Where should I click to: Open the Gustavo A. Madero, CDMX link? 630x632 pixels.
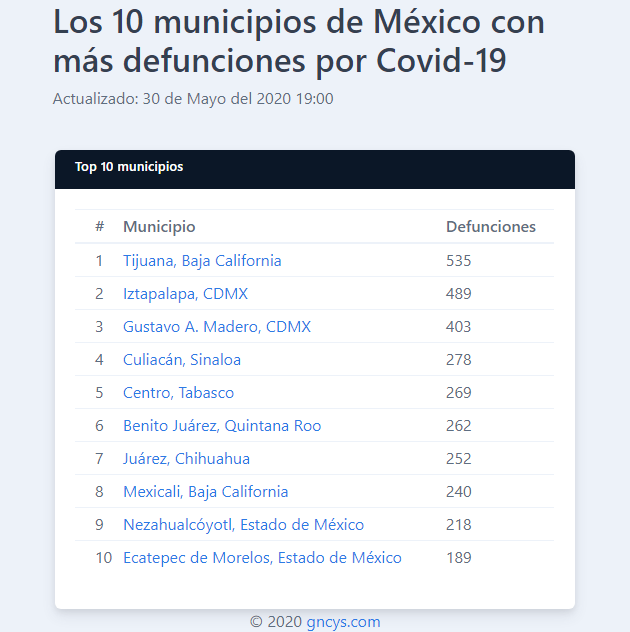(217, 327)
